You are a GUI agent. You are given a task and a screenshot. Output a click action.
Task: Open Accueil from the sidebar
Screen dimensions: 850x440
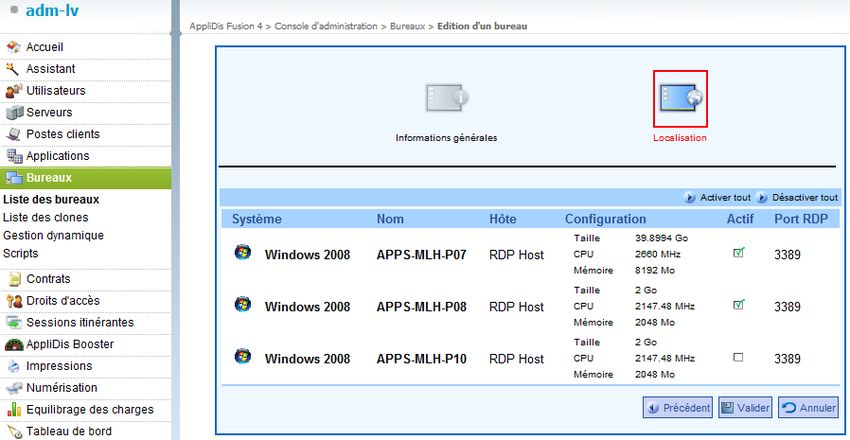click(44, 48)
